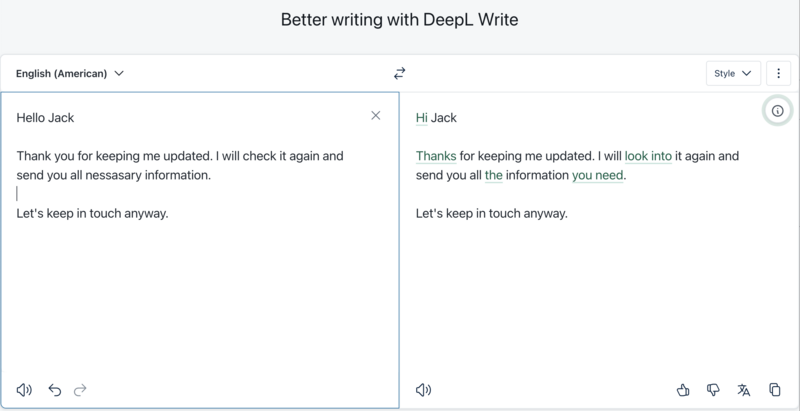Listen to the improved text audio
Viewport: 800px width, 411px height.
[x=423, y=390]
